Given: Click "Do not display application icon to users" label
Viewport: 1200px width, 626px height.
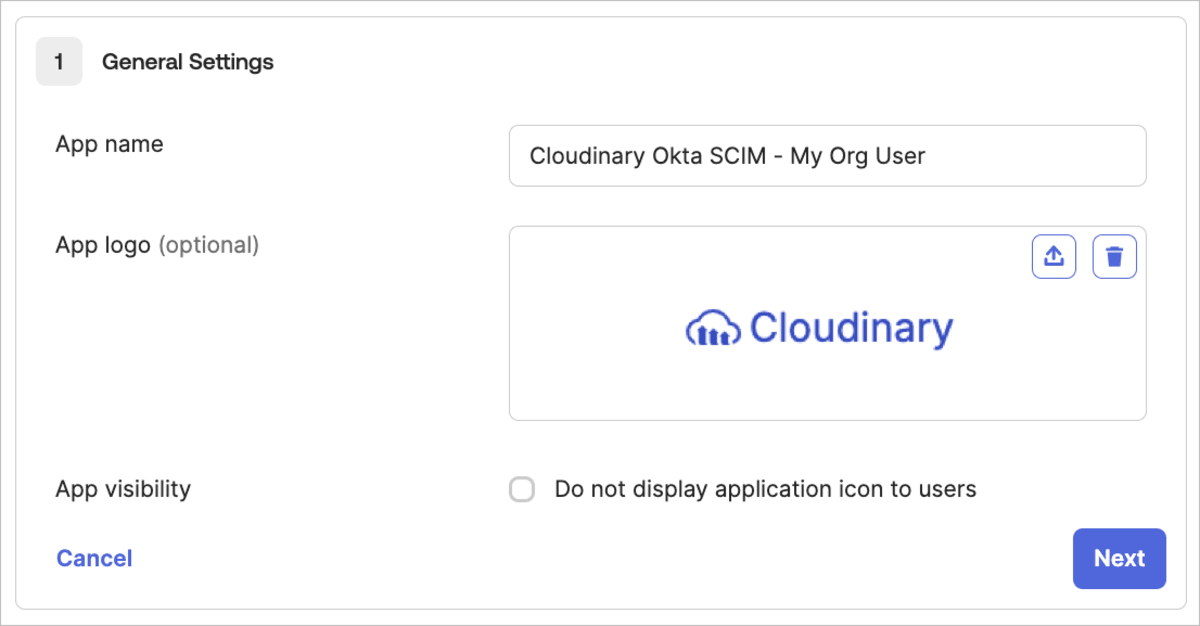Looking at the screenshot, I should pos(765,489).
